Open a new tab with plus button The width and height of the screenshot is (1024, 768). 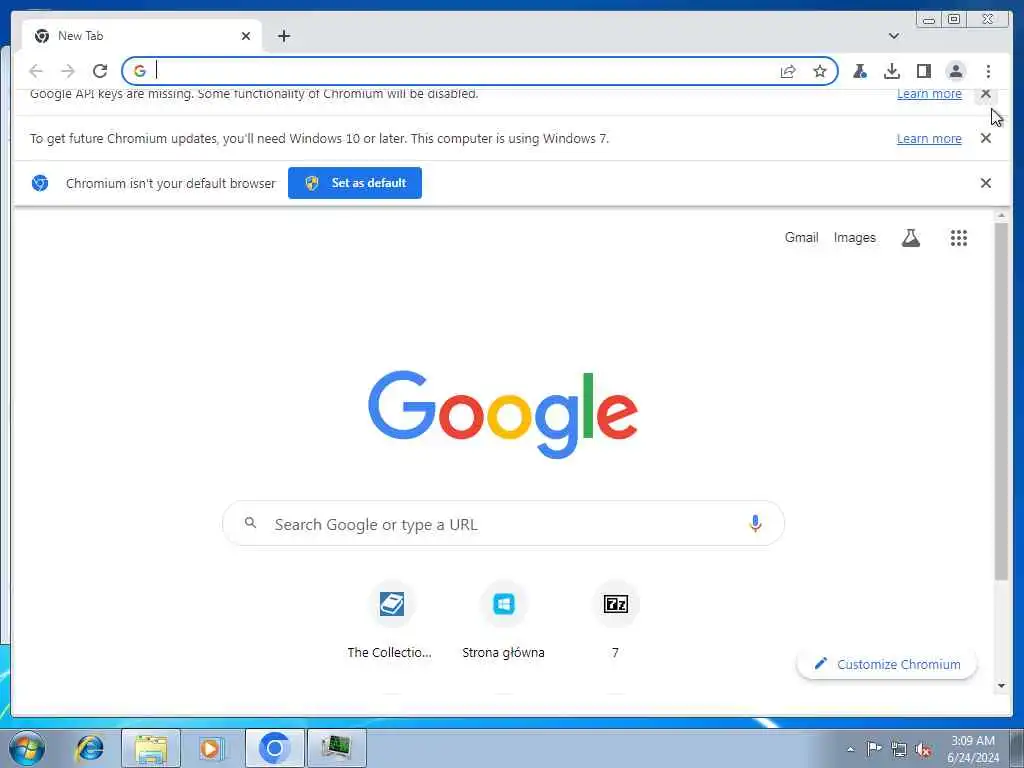(283, 36)
